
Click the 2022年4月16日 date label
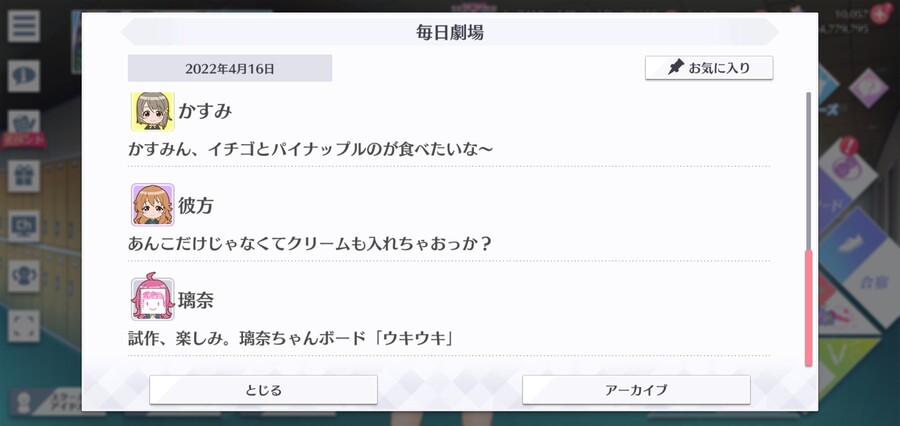click(x=230, y=68)
